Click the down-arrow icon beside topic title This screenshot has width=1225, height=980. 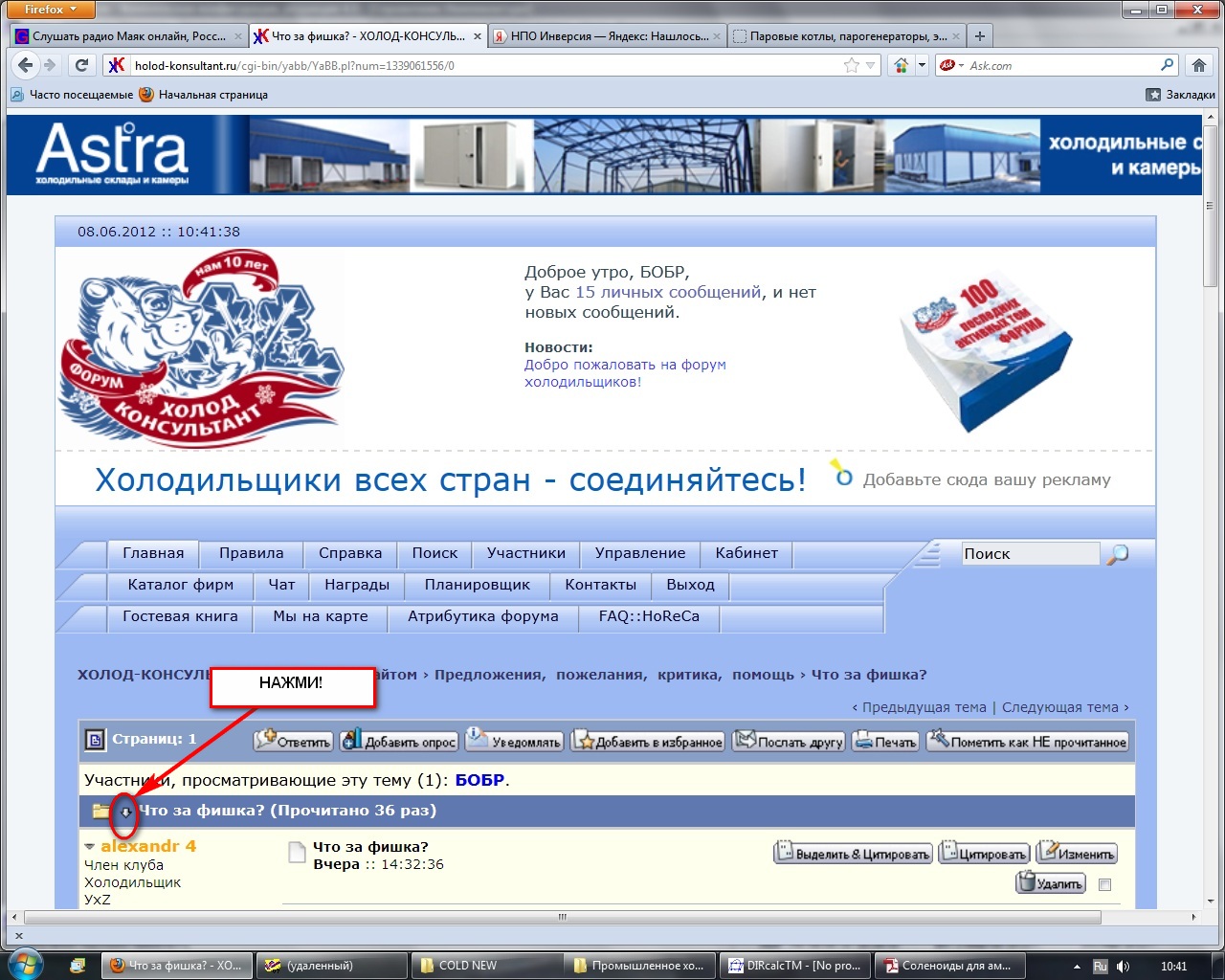[125, 812]
